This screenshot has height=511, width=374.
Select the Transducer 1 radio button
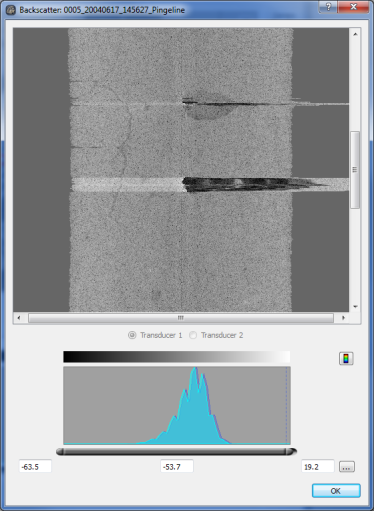point(132,335)
